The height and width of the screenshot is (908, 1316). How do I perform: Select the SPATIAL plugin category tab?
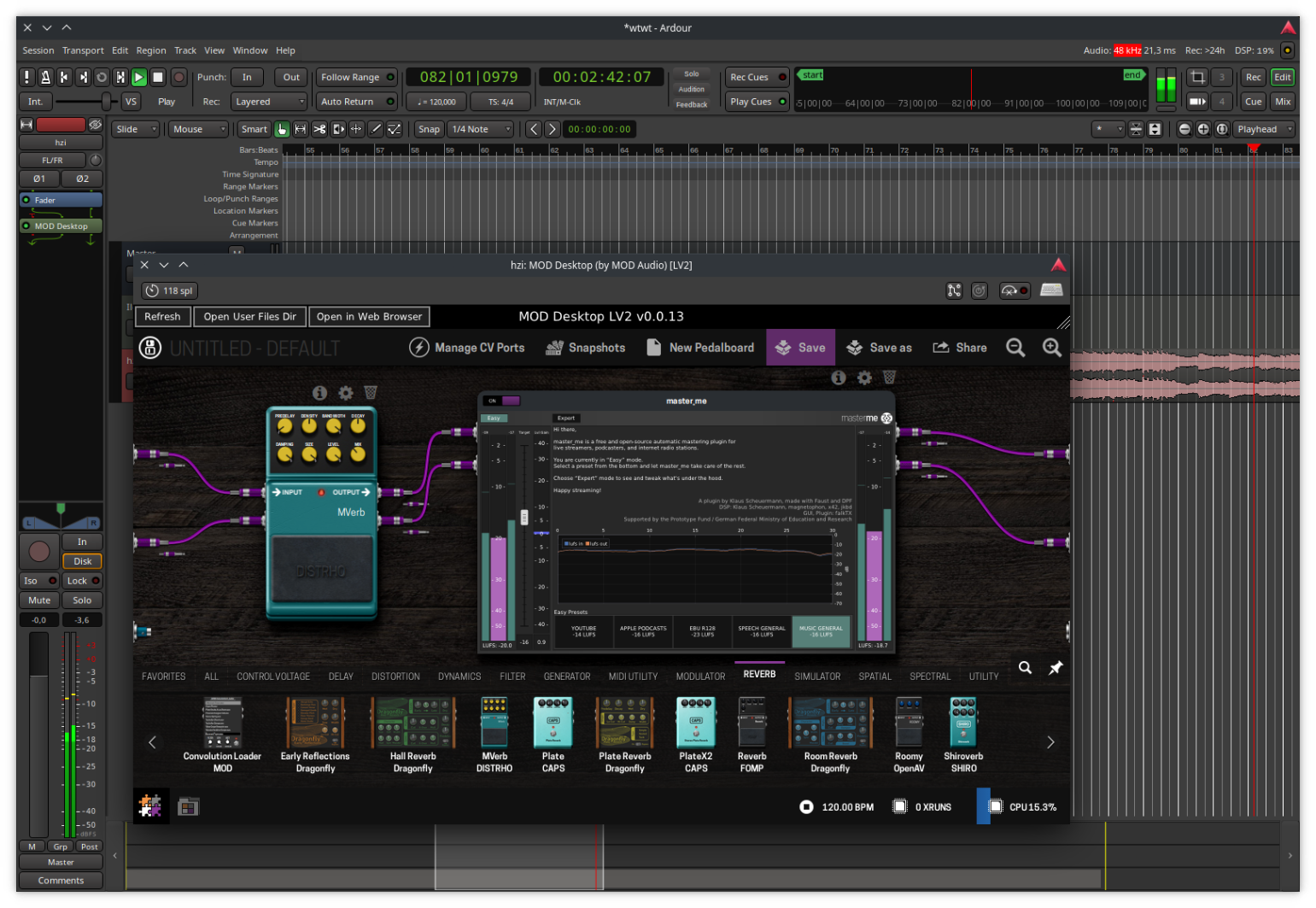(874, 677)
